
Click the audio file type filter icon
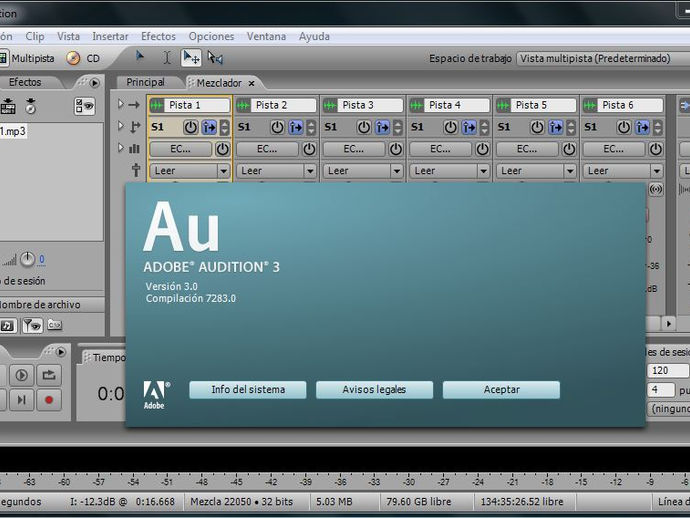pos(7,325)
